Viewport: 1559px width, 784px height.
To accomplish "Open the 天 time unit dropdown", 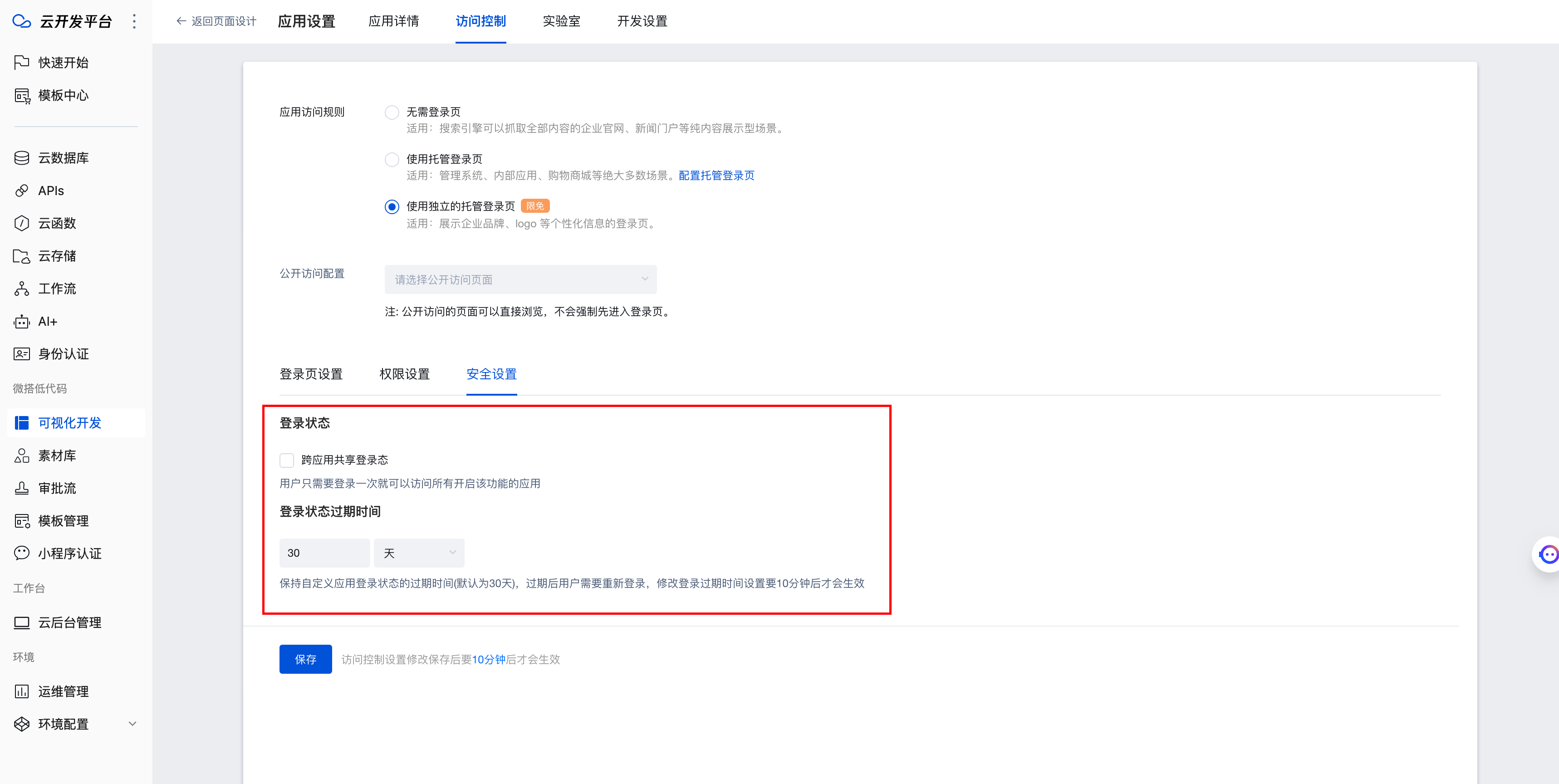I will (419, 553).
